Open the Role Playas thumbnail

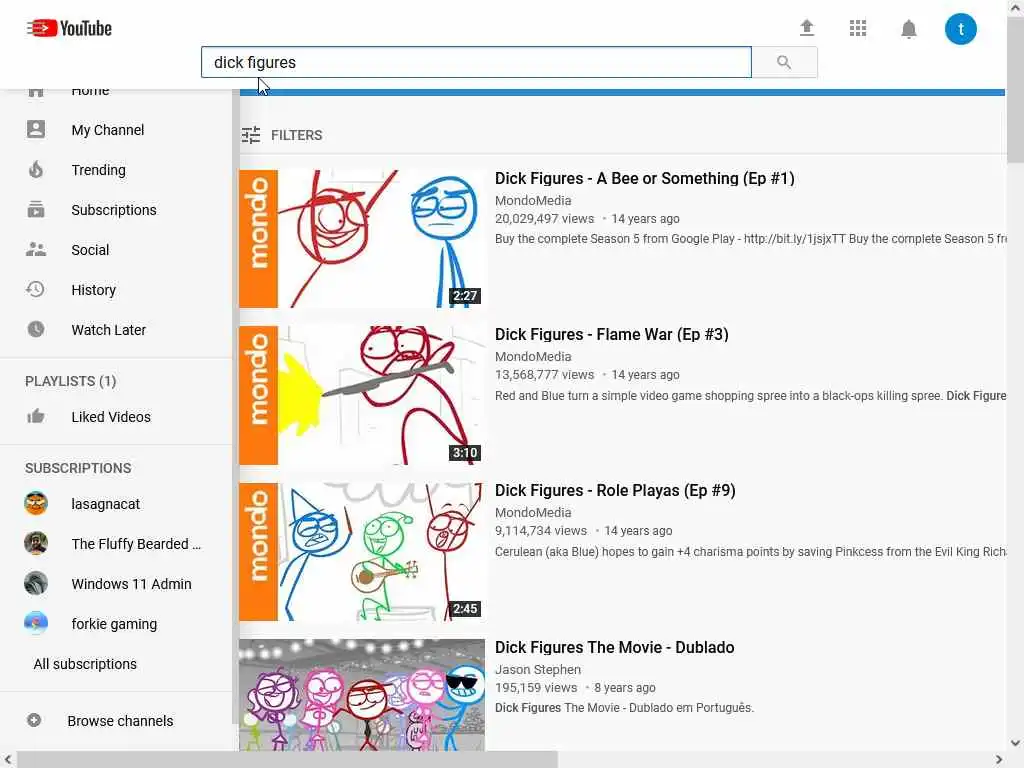[x=362, y=552]
